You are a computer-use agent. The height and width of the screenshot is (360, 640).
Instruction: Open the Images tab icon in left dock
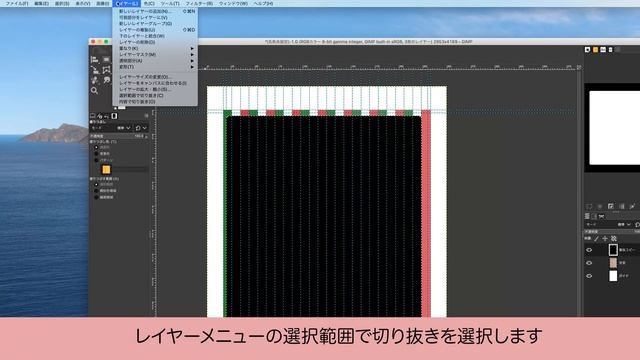[114, 116]
